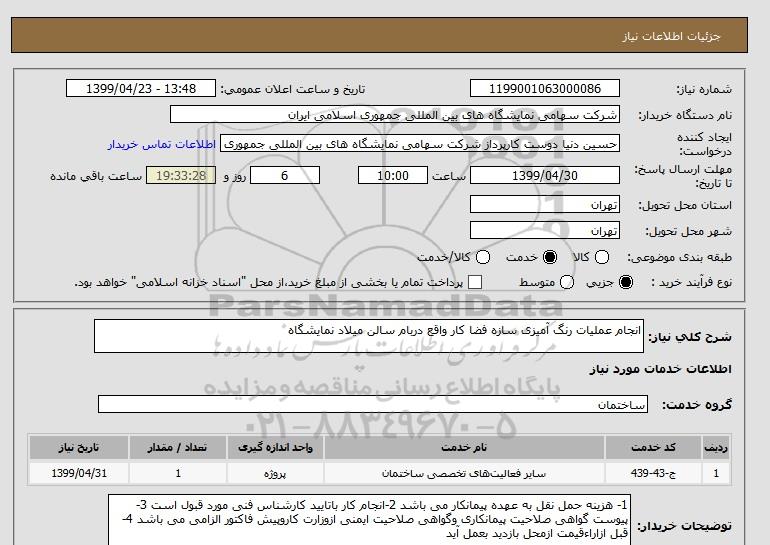Click the تاریخ نیاز column header
The height and width of the screenshot is (545, 770).
pyautogui.click(x=79, y=447)
